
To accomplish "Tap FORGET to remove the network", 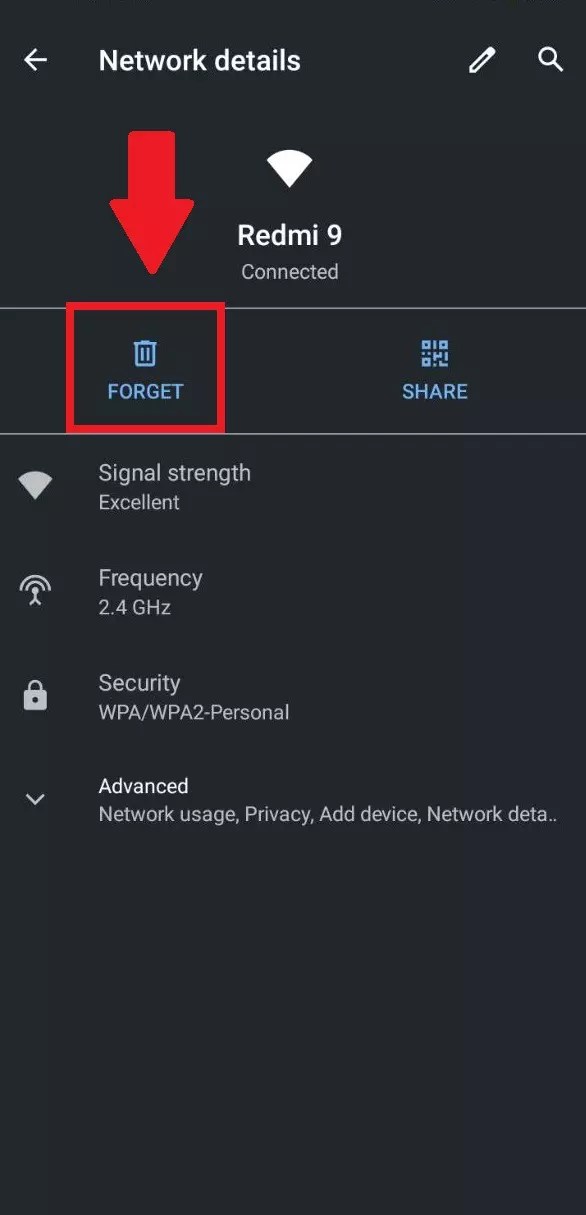I will (145, 391).
